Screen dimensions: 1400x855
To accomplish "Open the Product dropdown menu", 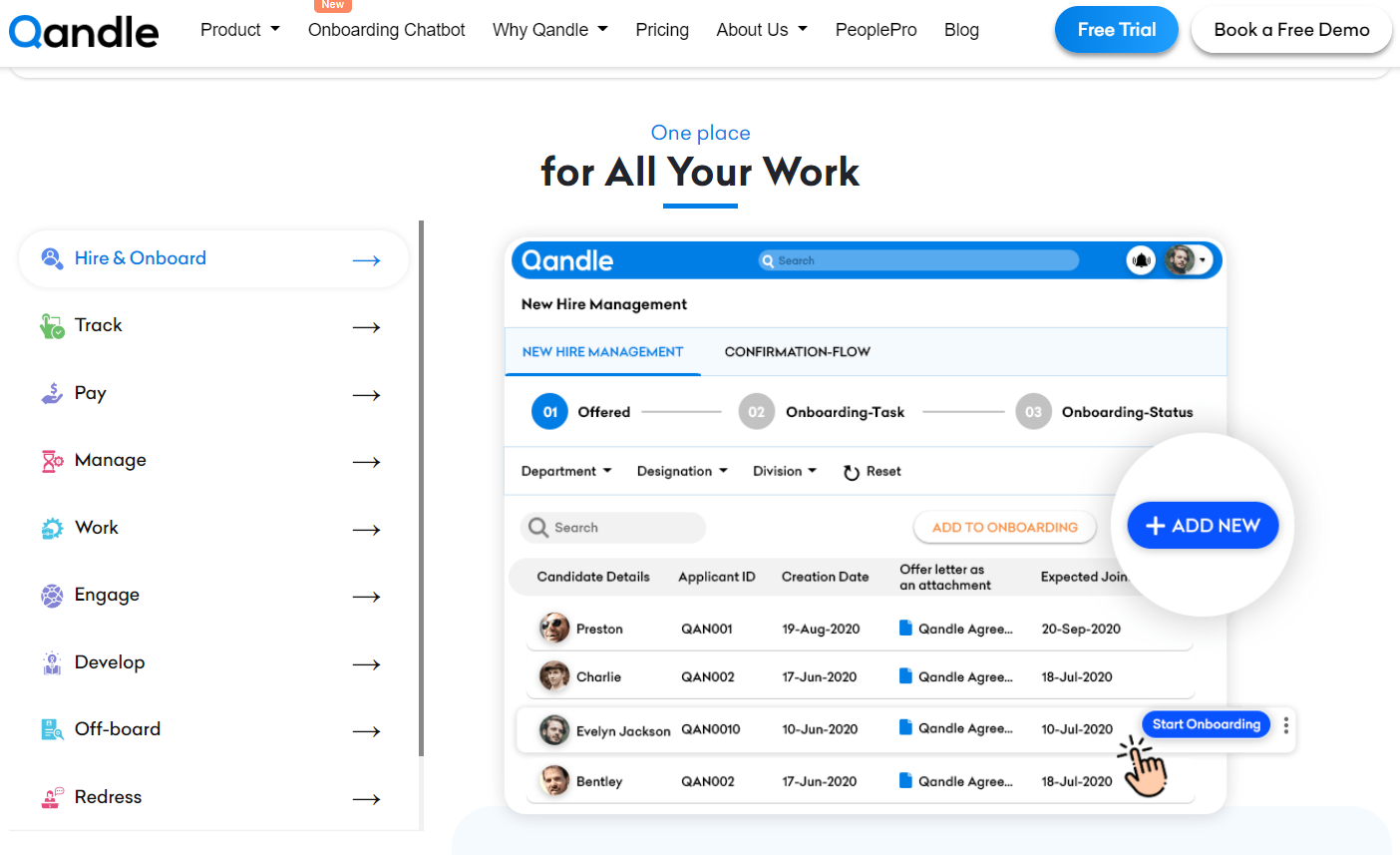I will pos(239,30).
